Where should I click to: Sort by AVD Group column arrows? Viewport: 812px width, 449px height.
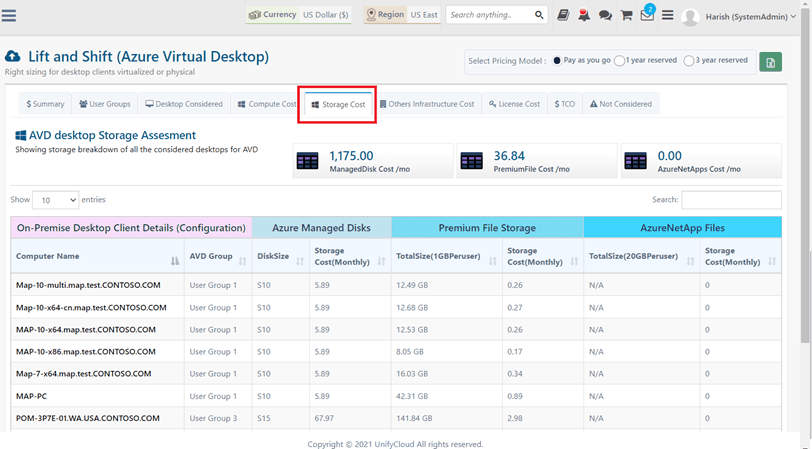242,262
